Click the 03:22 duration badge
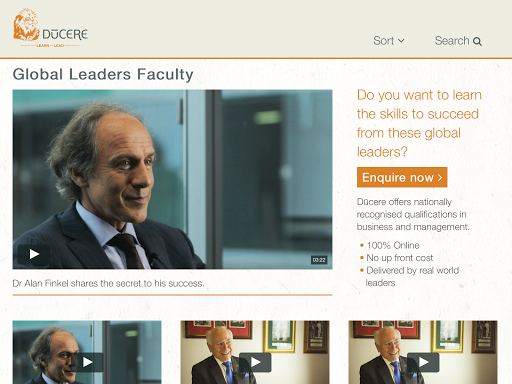Screen dimensions: 512x384 [x=319, y=260]
